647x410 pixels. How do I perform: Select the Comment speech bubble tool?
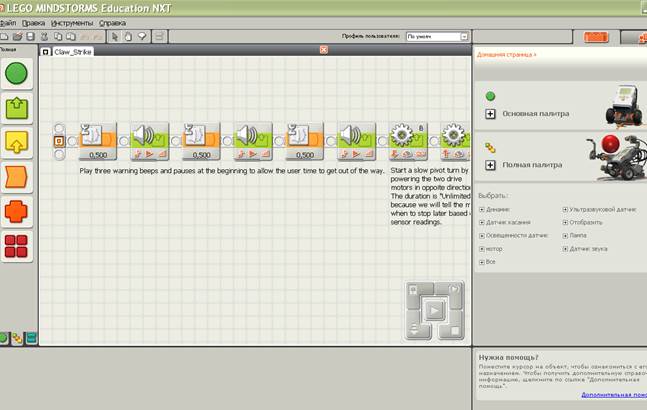click(x=142, y=37)
